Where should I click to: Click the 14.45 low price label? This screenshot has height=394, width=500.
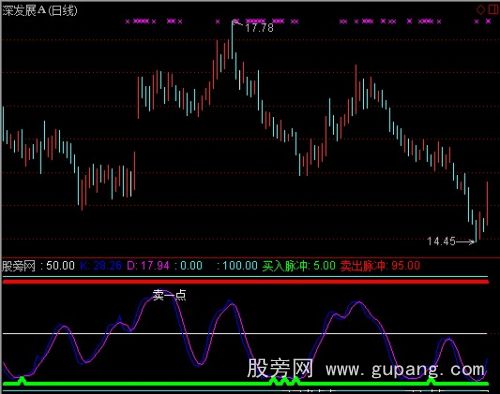click(x=441, y=241)
